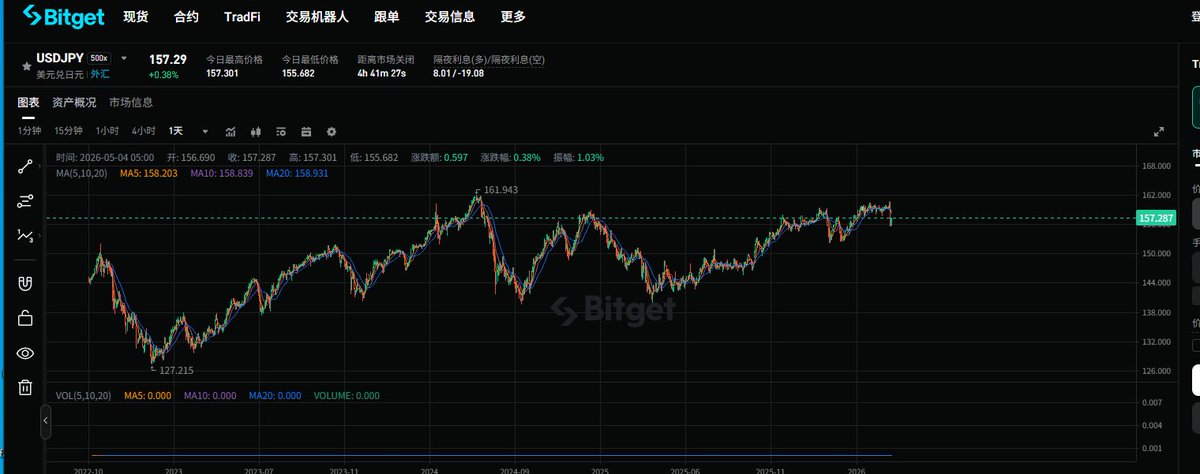Image resolution: width=1200 pixels, height=474 pixels.
Task: Select the wave pattern drawing tool
Action: [x=25, y=236]
